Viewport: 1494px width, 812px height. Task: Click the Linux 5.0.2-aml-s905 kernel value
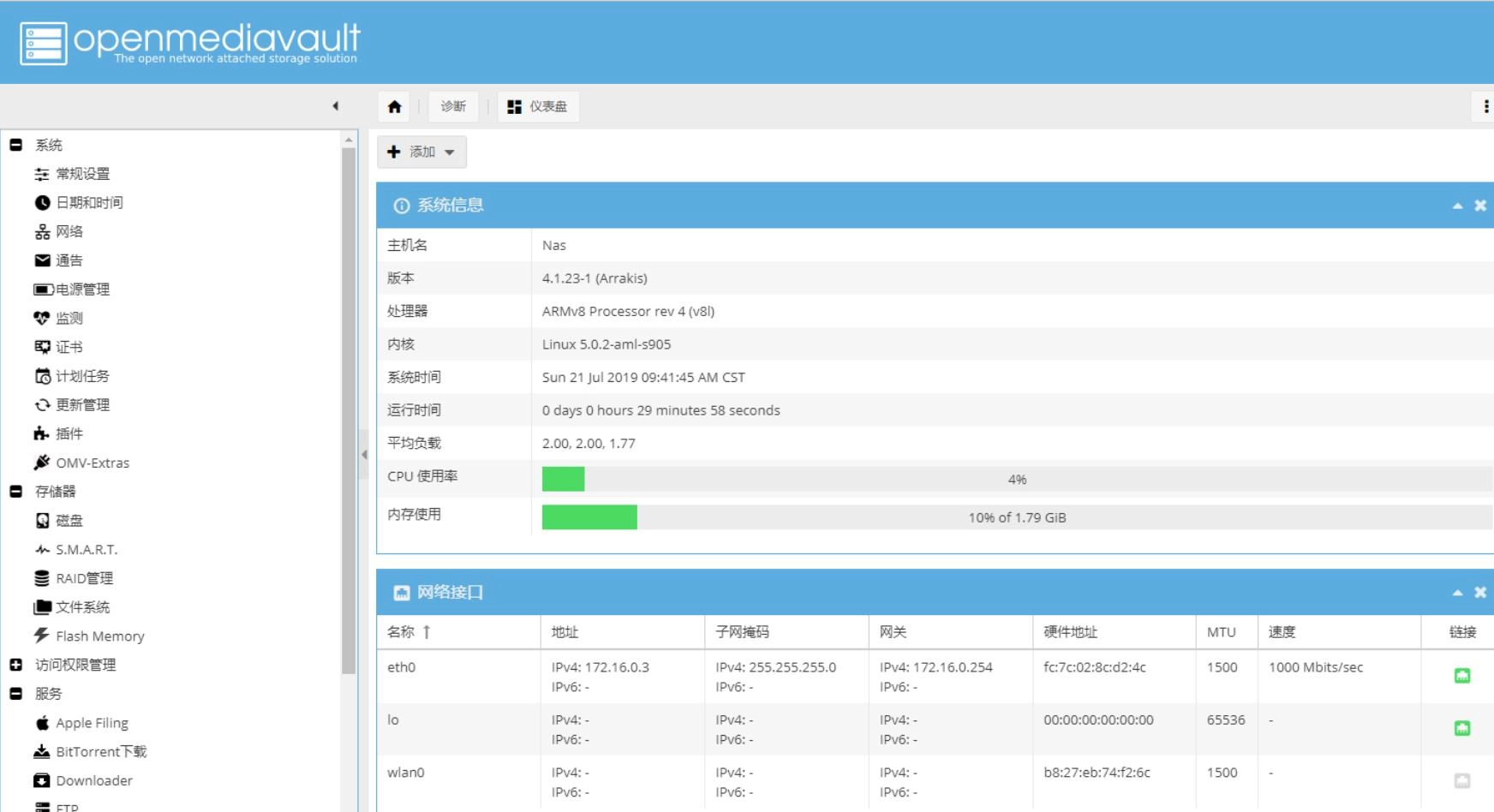click(x=607, y=344)
